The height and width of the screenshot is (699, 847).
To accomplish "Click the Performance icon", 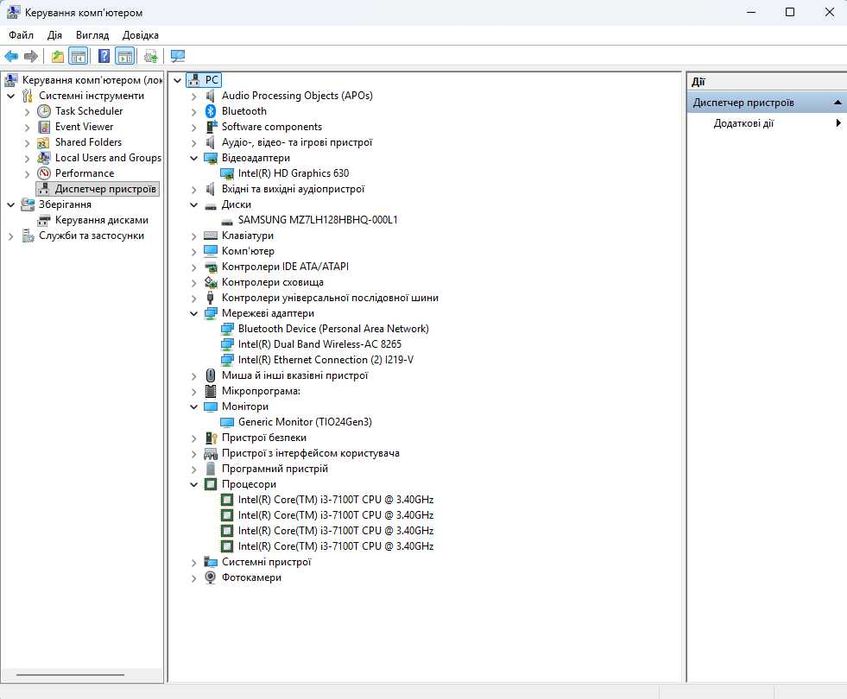I will click(x=44, y=173).
